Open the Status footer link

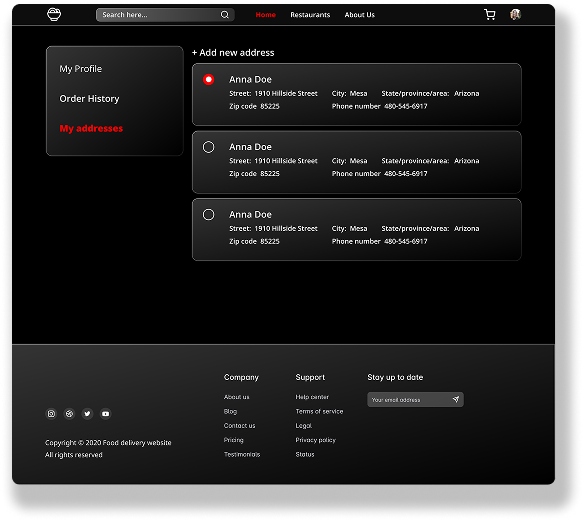coord(305,454)
